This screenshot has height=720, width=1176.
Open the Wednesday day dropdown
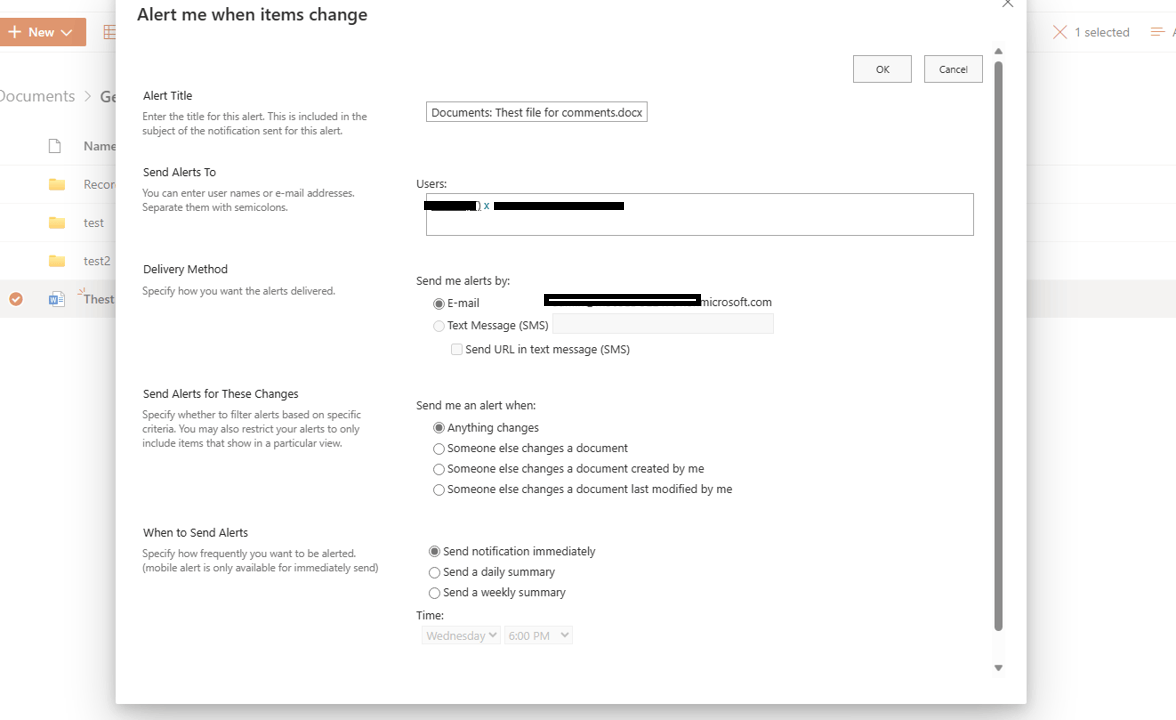[x=460, y=635]
